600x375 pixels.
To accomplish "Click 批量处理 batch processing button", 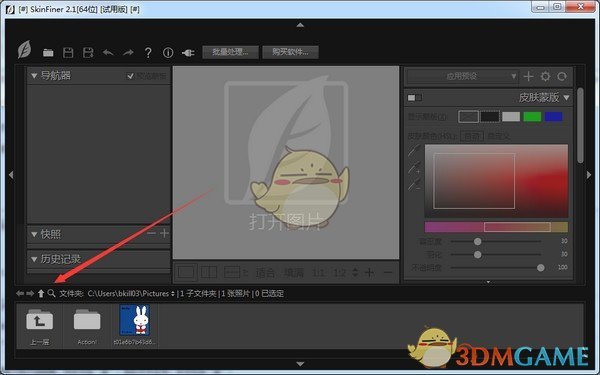I will [230, 52].
